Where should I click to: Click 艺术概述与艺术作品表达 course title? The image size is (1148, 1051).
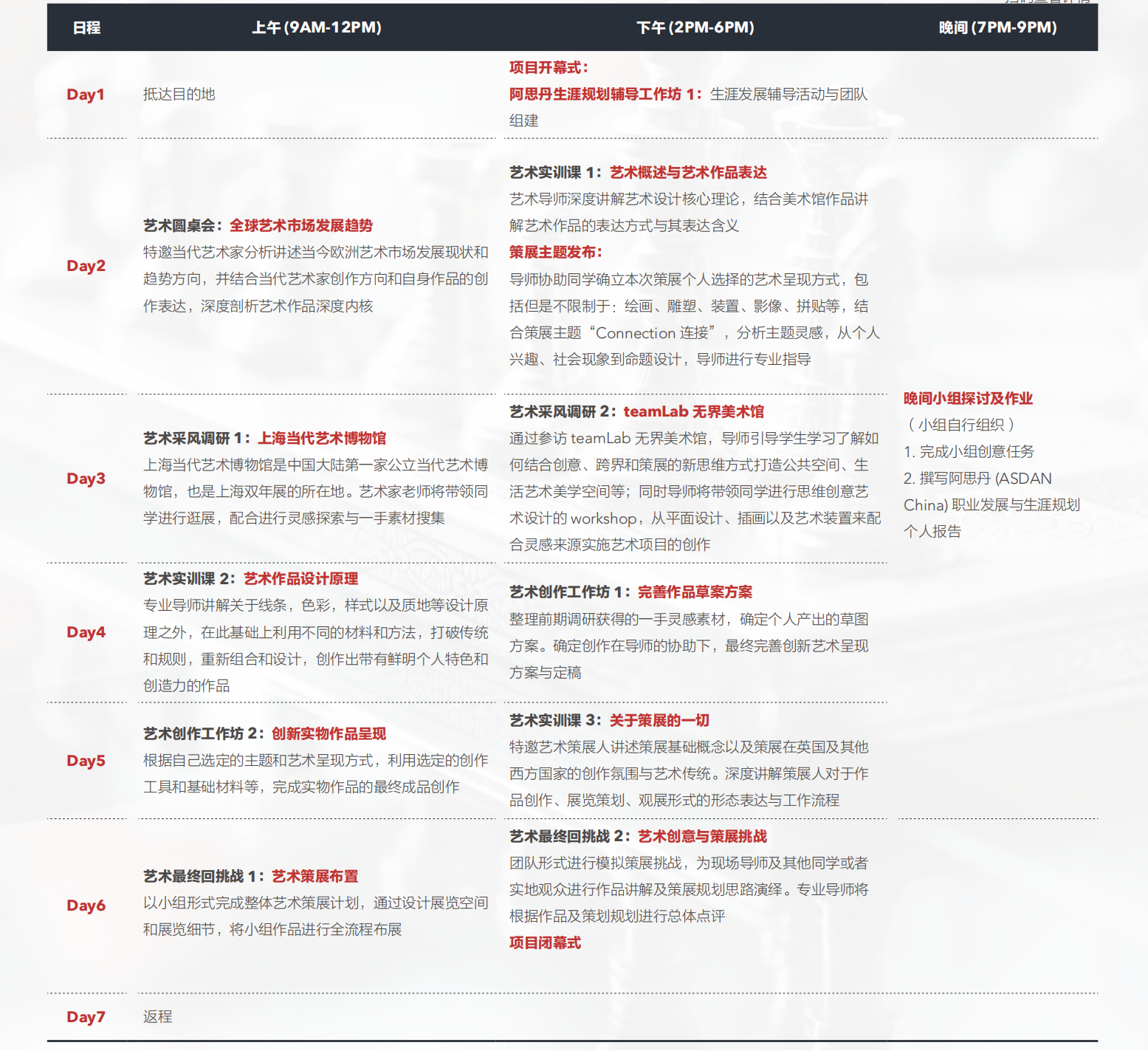point(689,173)
